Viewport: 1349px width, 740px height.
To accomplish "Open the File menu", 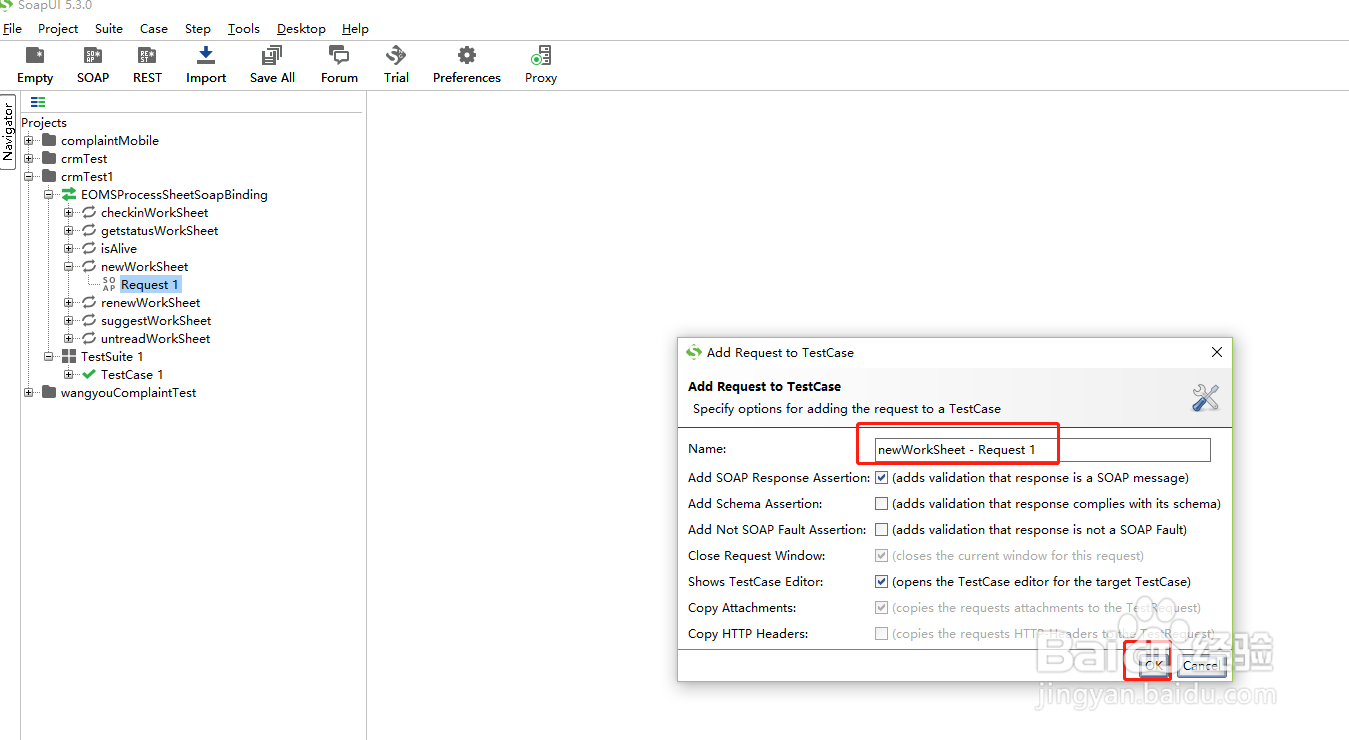I will (x=12, y=29).
